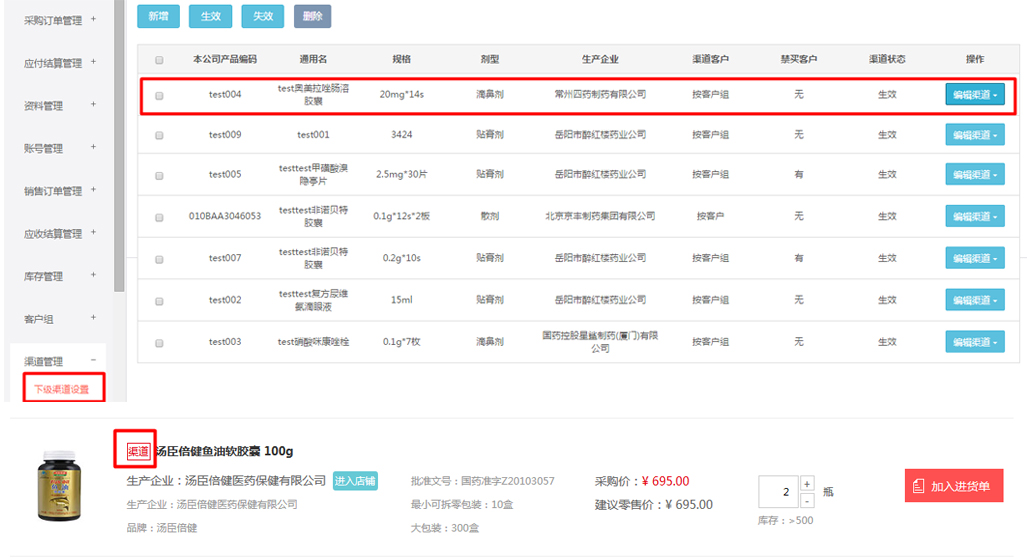Click the 进入店铺 link
The height and width of the screenshot is (560, 1027).
click(355, 481)
